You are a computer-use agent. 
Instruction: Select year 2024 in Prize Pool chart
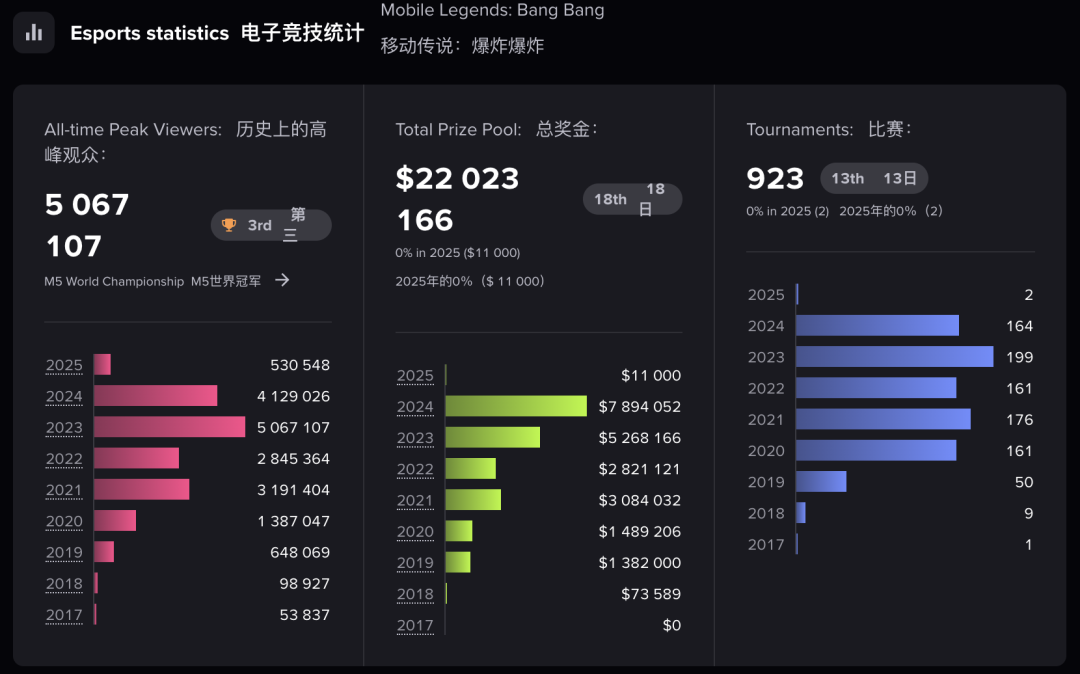[x=415, y=407]
